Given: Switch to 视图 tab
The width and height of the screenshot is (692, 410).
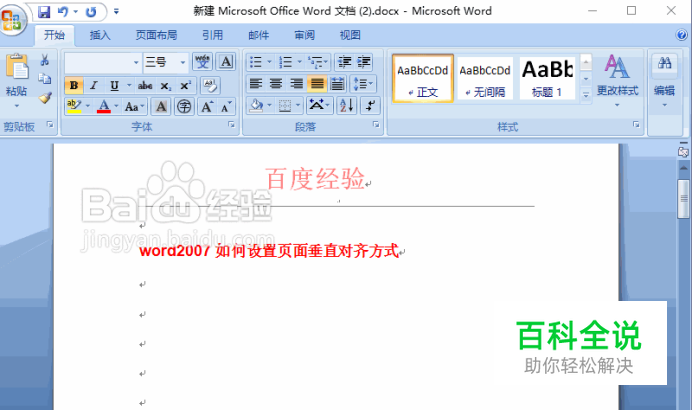Looking at the screenshot, I should 350,35.
